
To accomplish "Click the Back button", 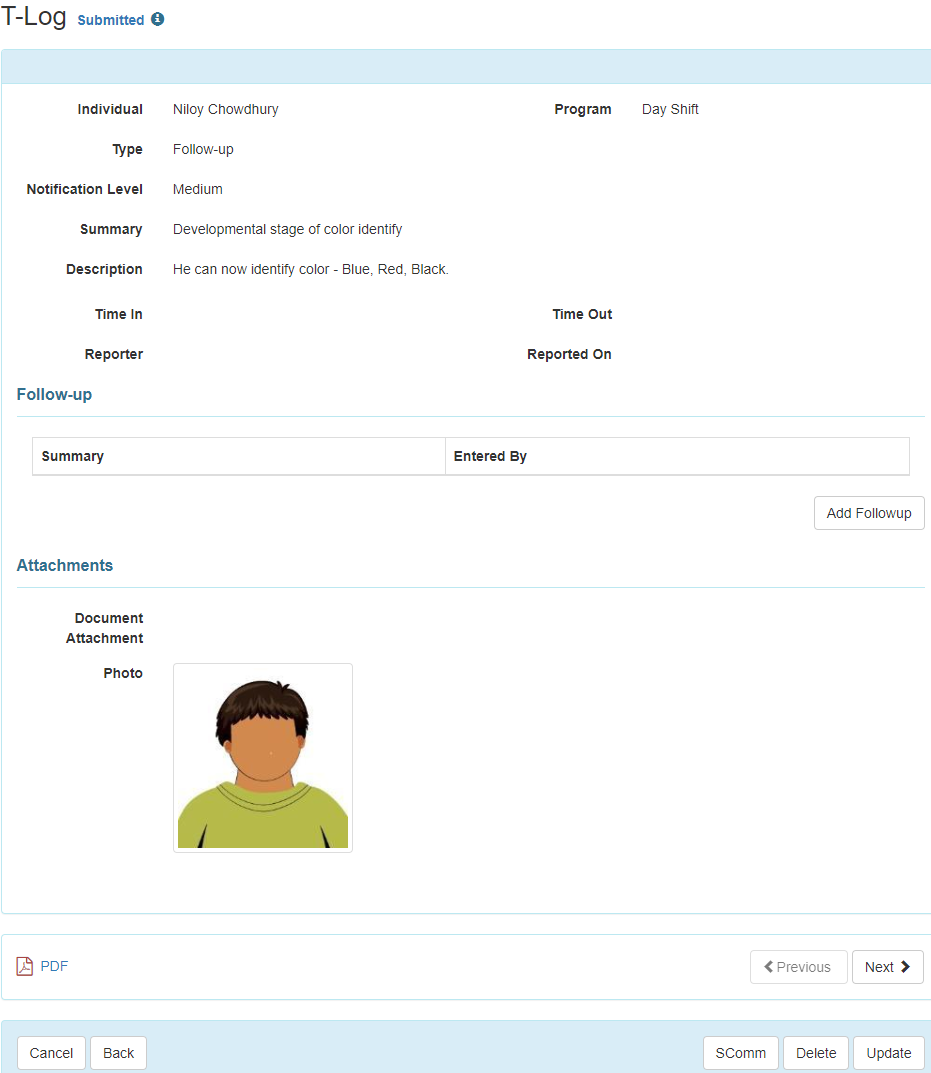I will tap(118, 1053).
